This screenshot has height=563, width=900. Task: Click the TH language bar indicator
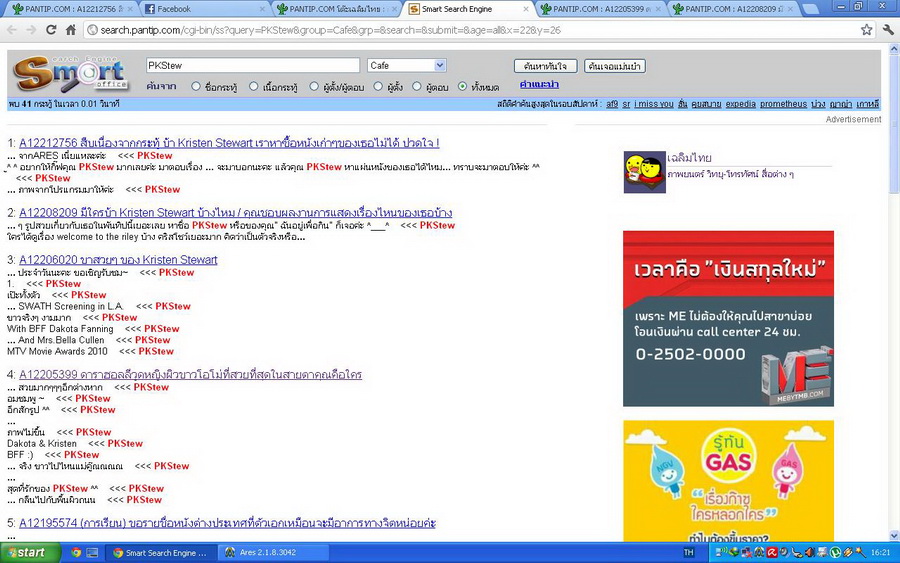tap(689, 553)
